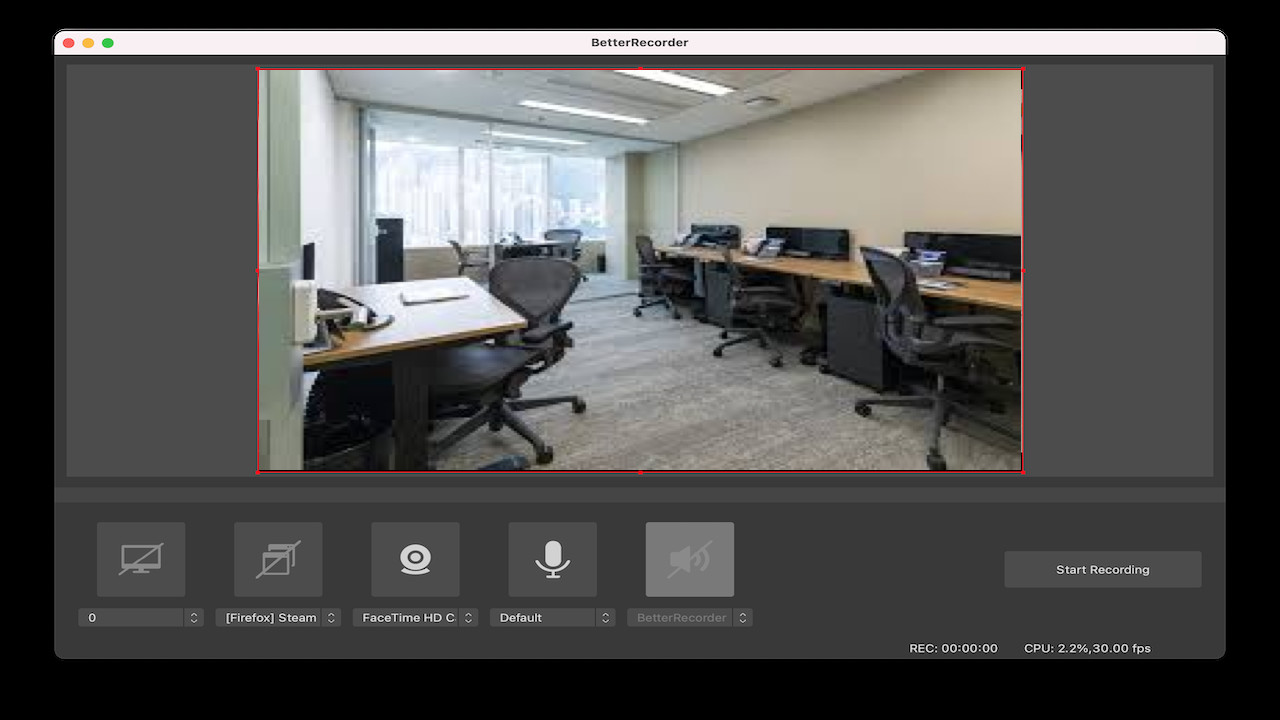Click the office video preview image

pos(640,270)
